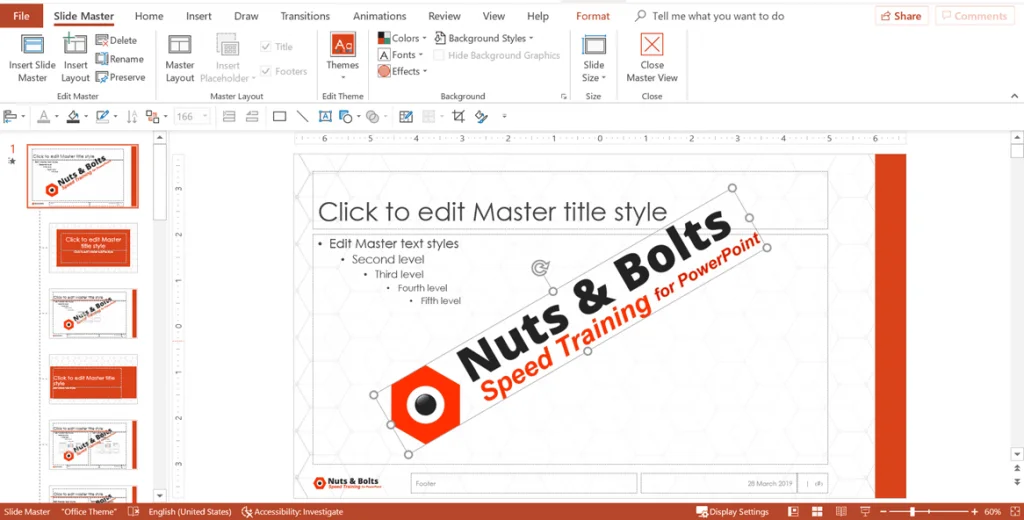Screen dimensions: 1024x520
Task: Click the Insert Layout icon
Action: 75,45
